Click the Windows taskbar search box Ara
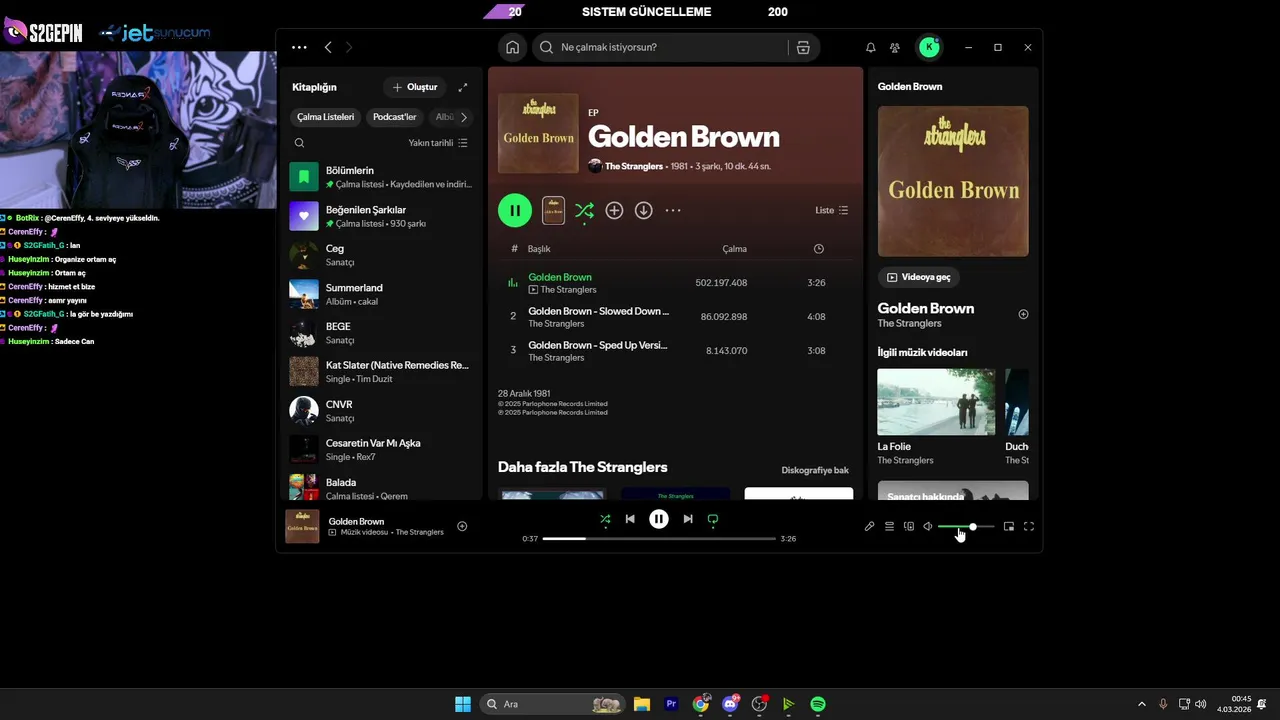 552,704
